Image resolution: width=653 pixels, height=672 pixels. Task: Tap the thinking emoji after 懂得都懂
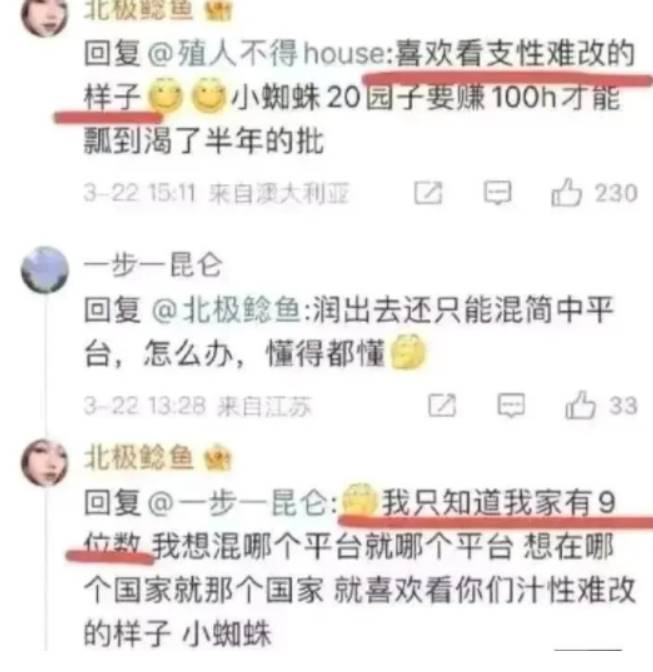click(408, 352)
